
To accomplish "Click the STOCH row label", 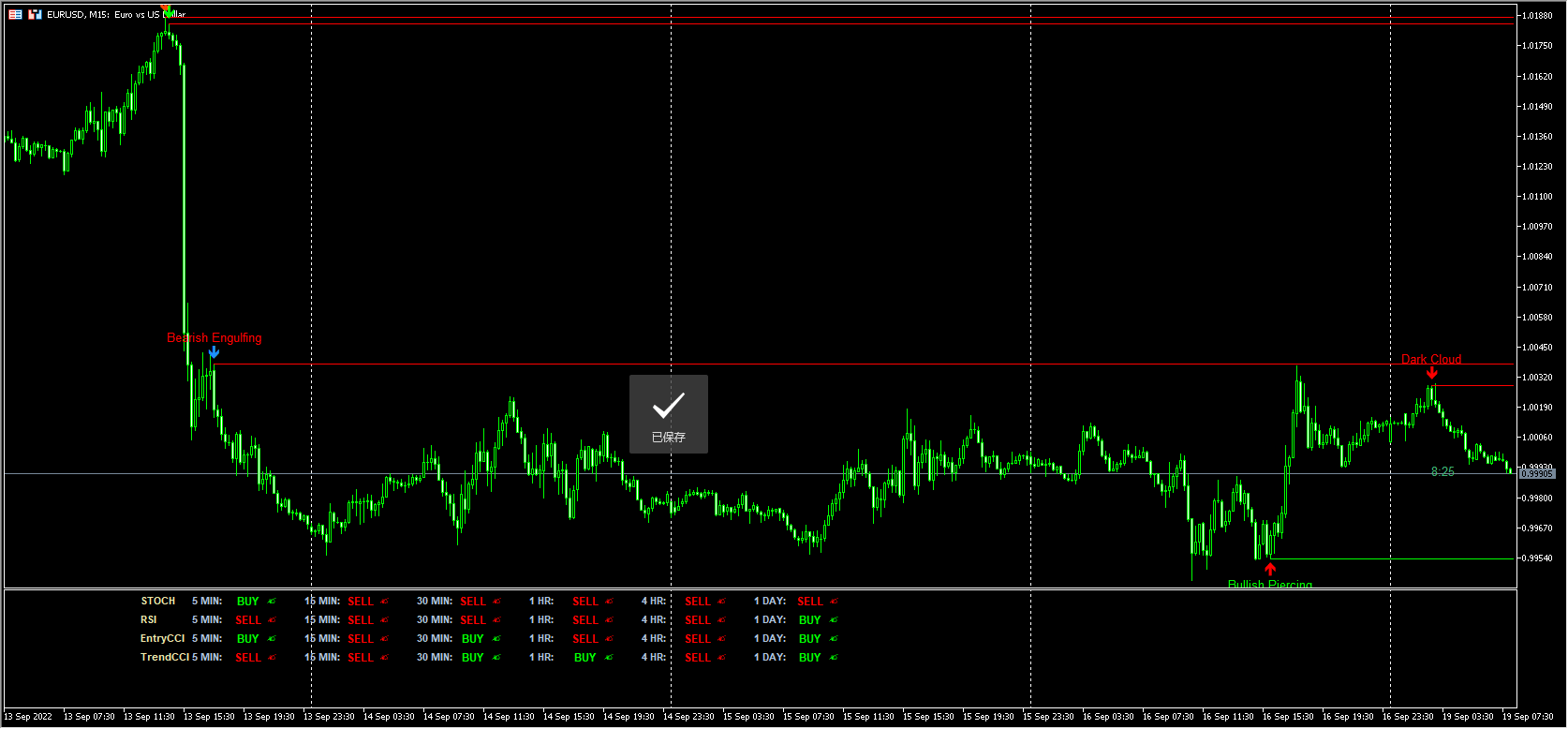I will (x=158, y=602).
